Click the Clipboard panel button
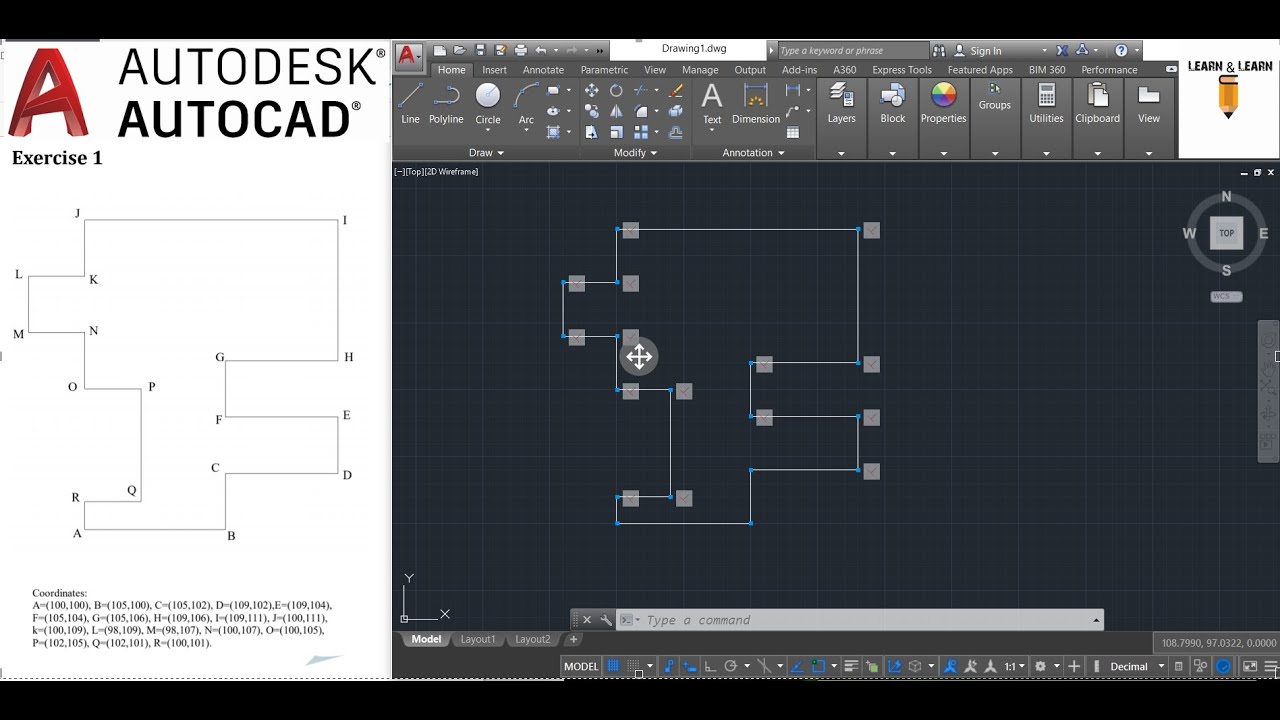The image size is (1280, 720). tap(1097, 104)
